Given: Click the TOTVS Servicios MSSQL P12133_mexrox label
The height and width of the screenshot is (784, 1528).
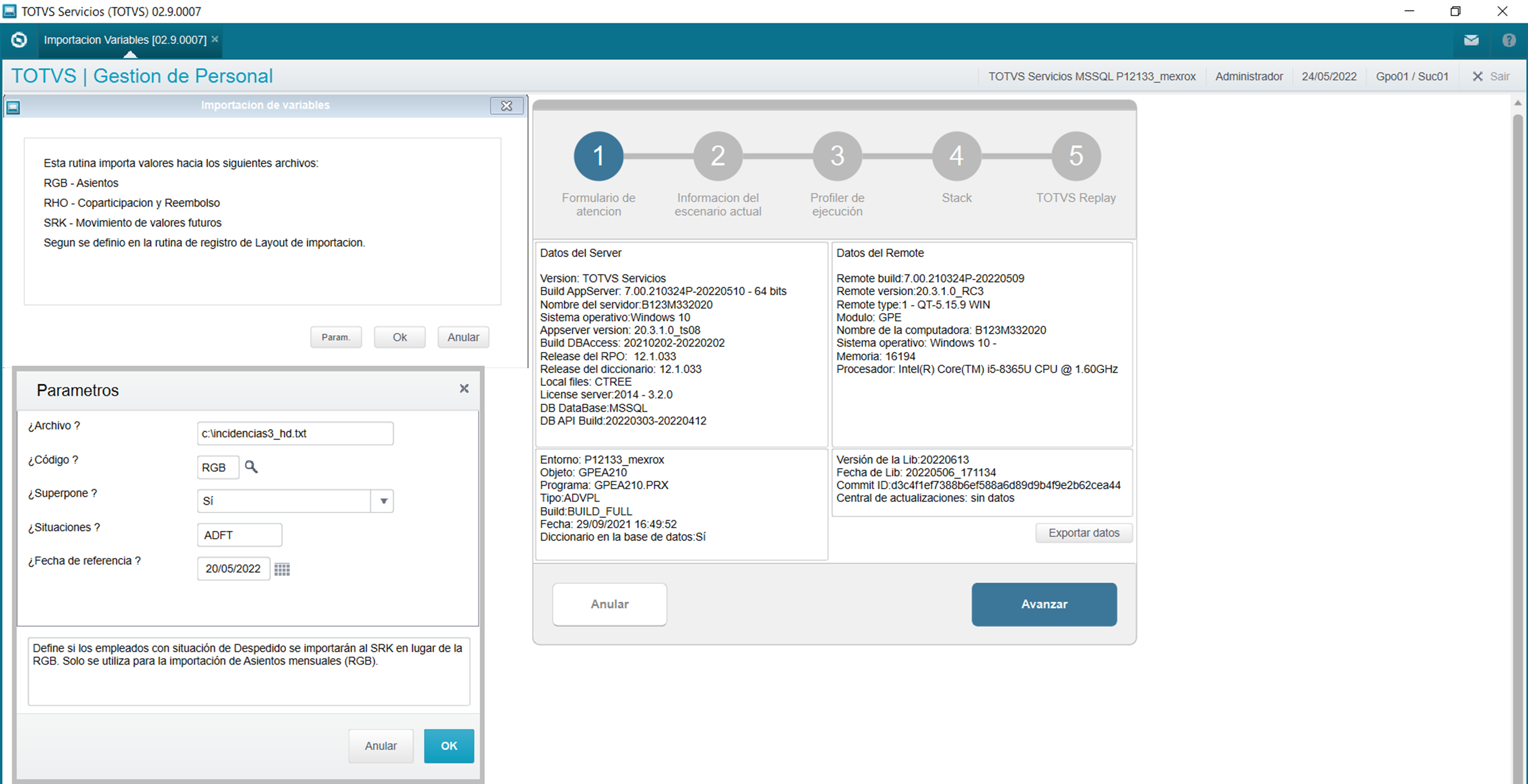Looking at the screenshot, I should [1092, 76].
